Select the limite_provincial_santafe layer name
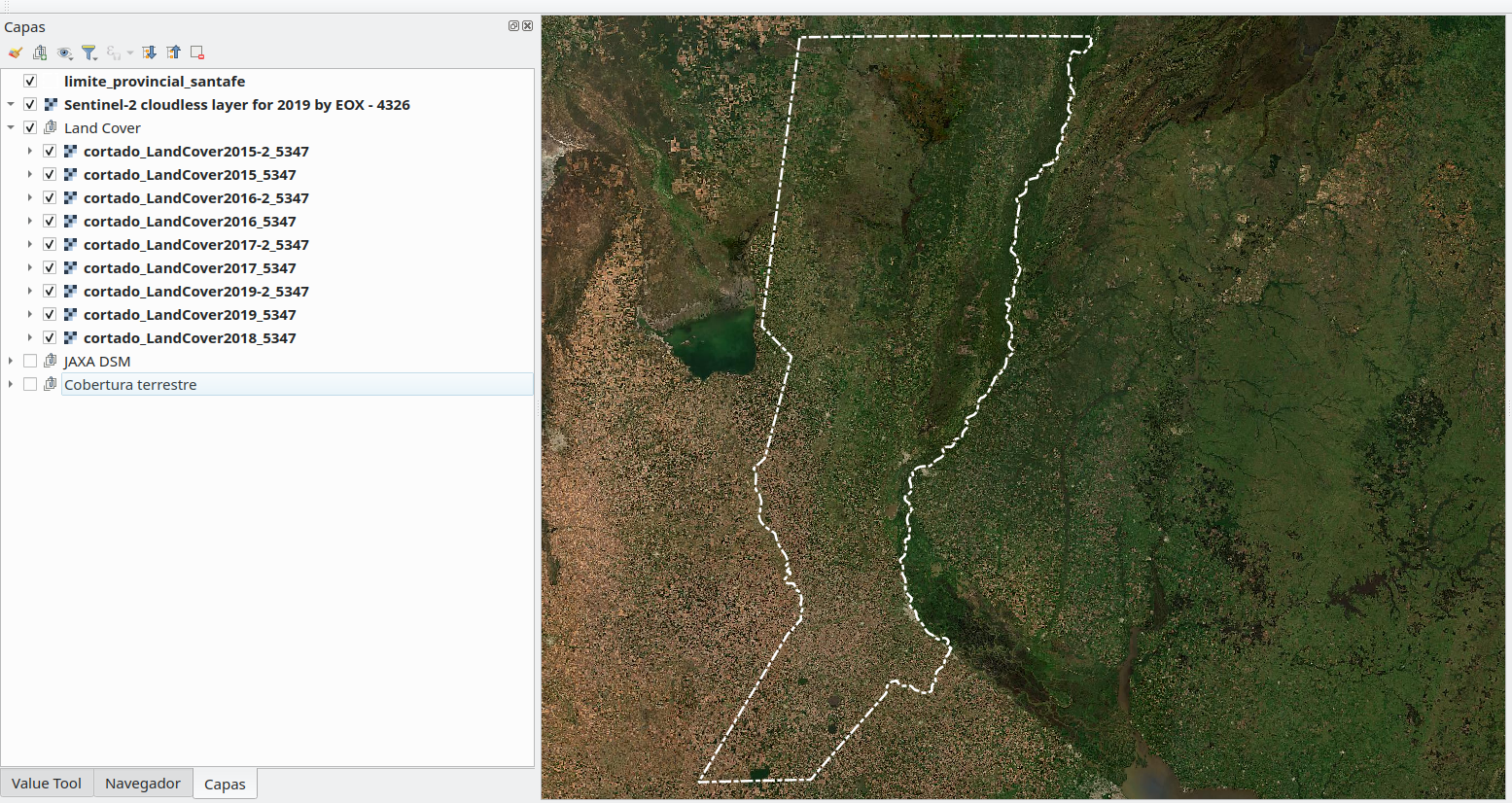The height and width of the screenshot is (803, 1512). (155, 82)
